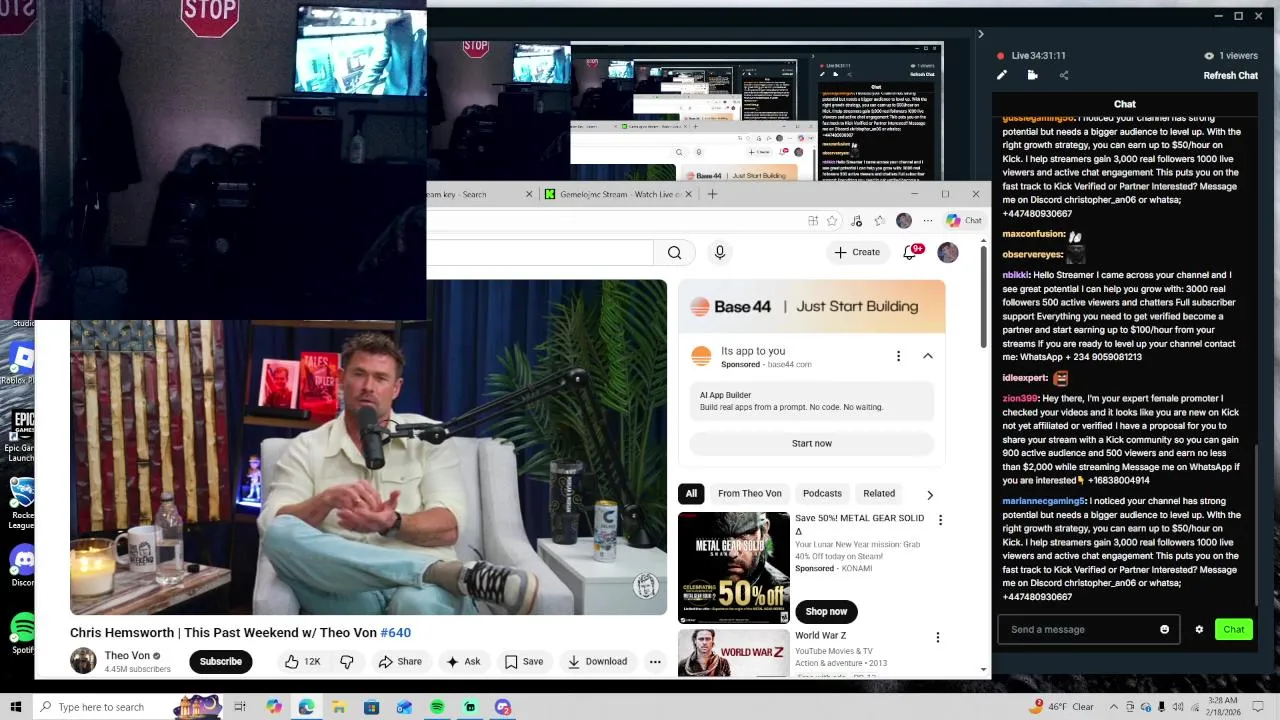This screenshot has width=1280, height=720.
Task: Collapse the Base44 sponsored ad card
Action: 928,356
